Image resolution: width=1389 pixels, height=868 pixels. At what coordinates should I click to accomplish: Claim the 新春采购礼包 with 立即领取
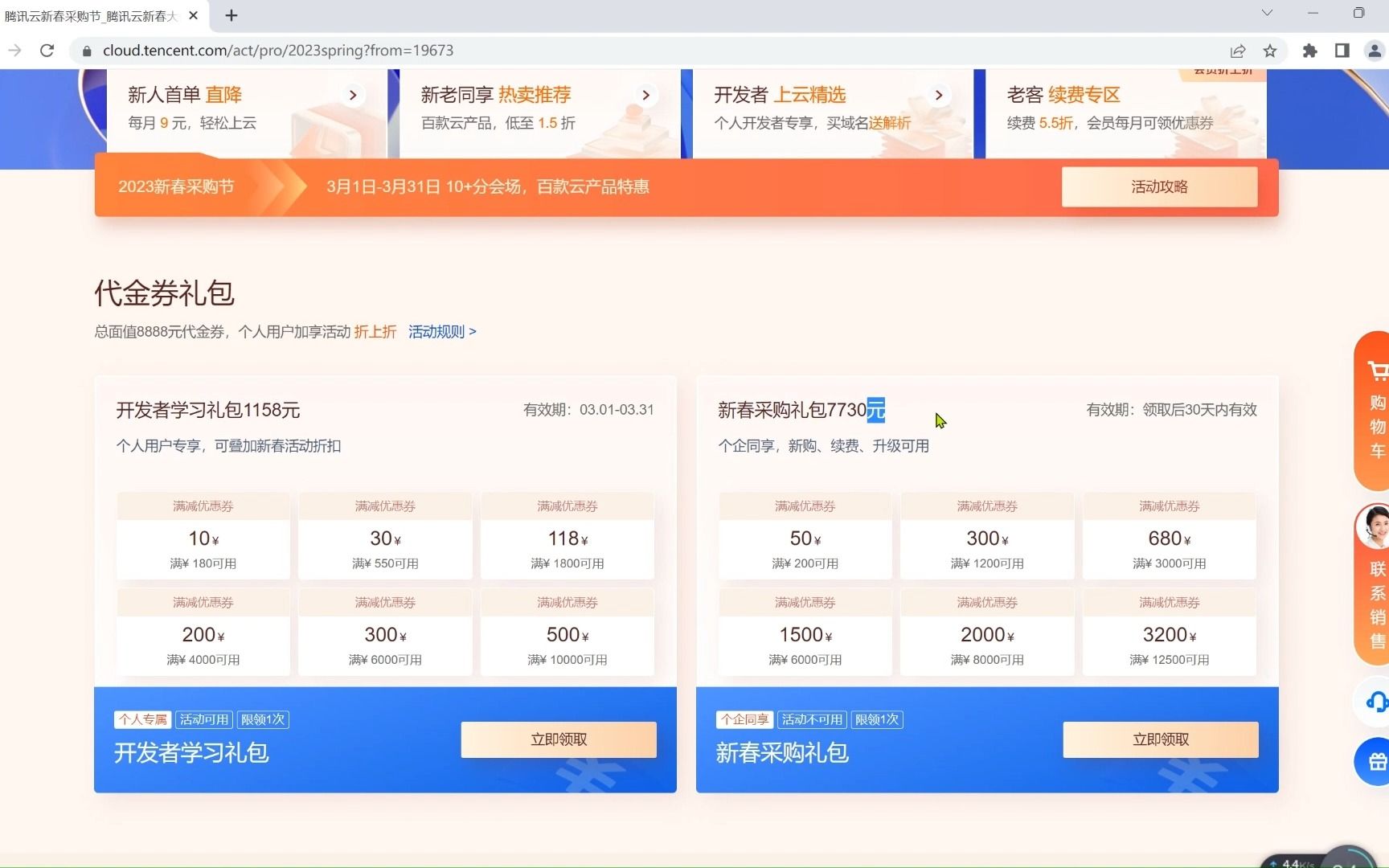click(1161, 739)
